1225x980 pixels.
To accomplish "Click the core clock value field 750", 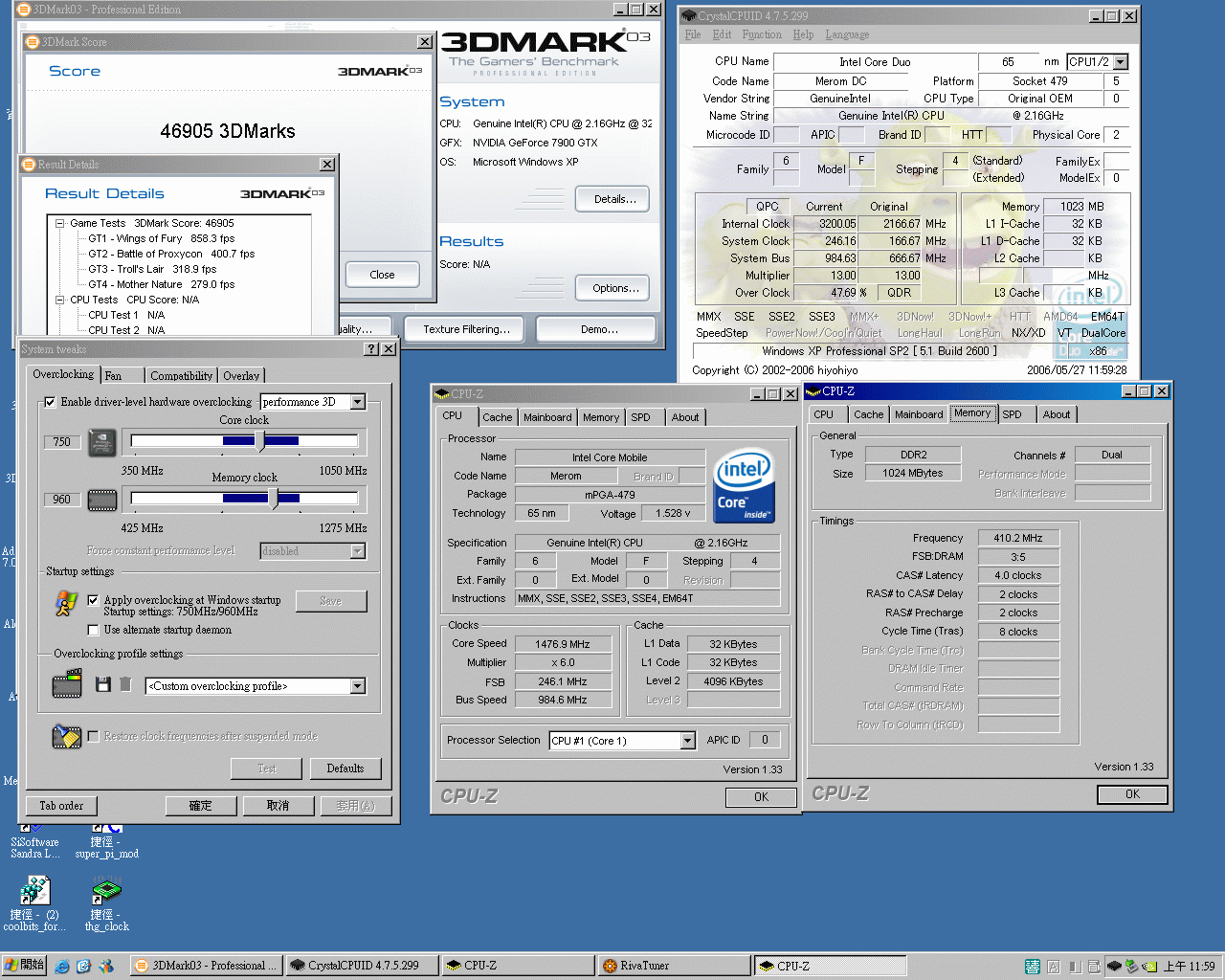I will pos(62,442).
